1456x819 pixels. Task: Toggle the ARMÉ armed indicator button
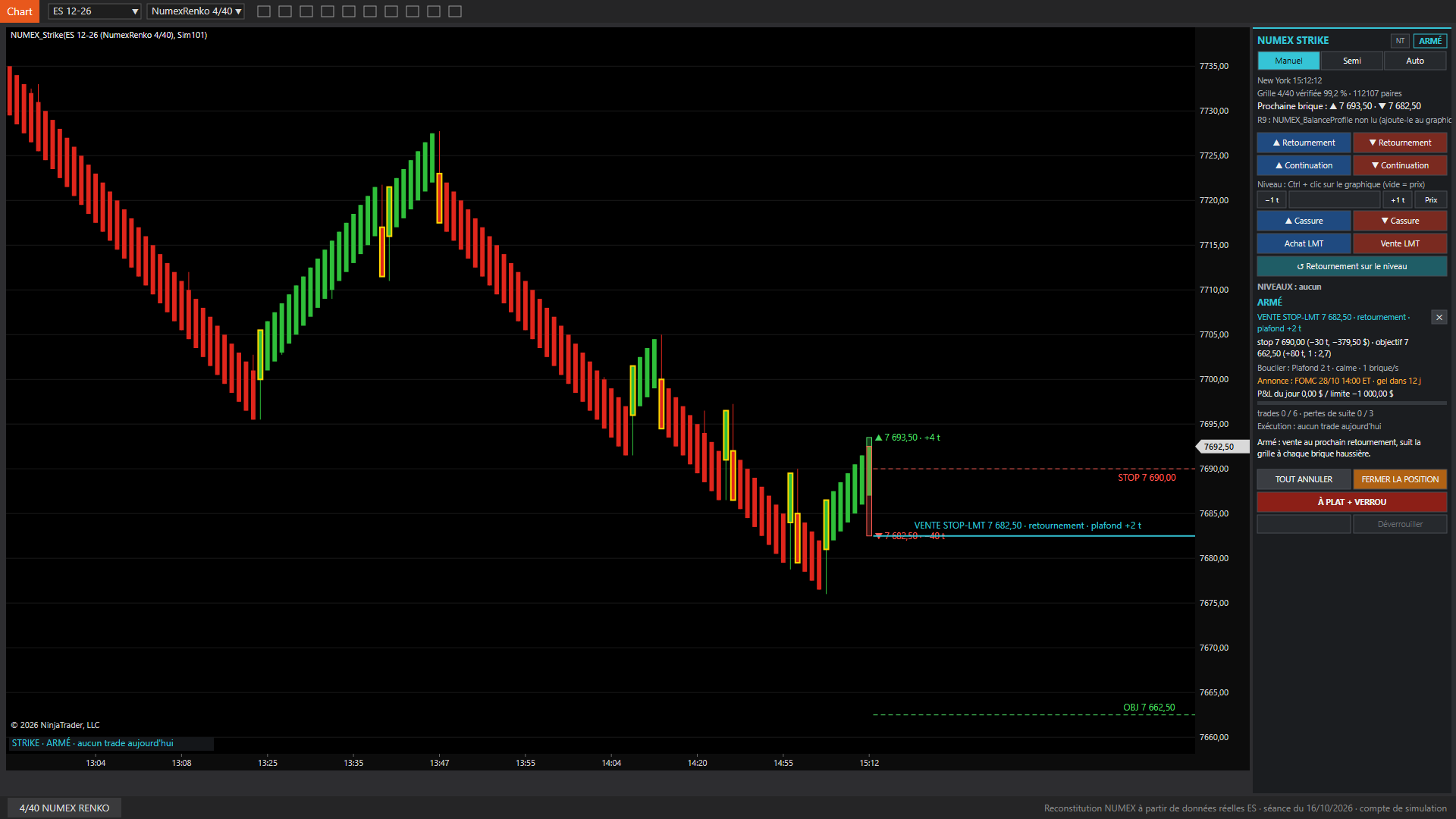(x=1430, y=41)
